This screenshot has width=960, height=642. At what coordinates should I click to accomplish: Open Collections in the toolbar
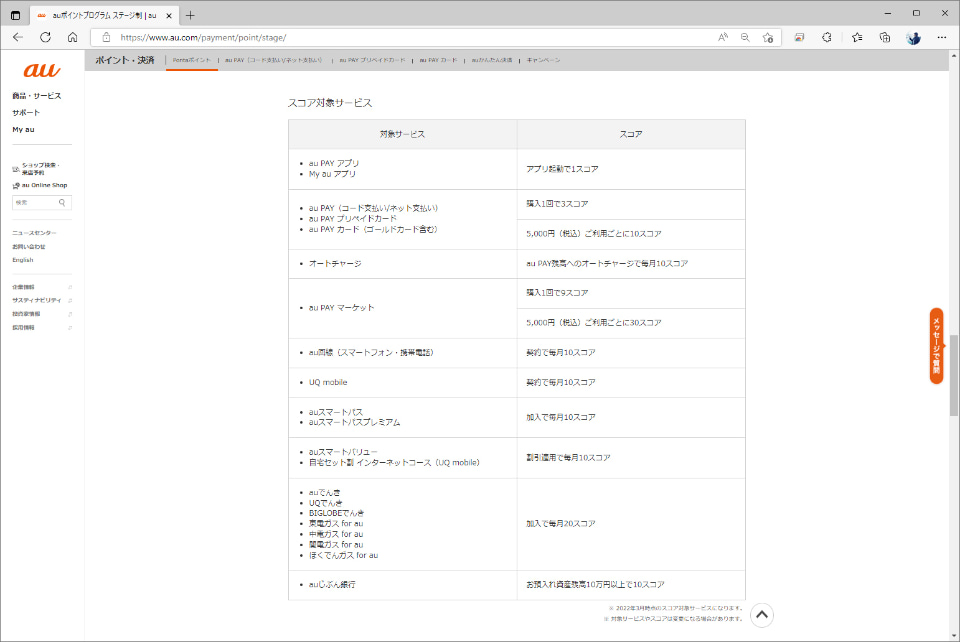[885, 37]
